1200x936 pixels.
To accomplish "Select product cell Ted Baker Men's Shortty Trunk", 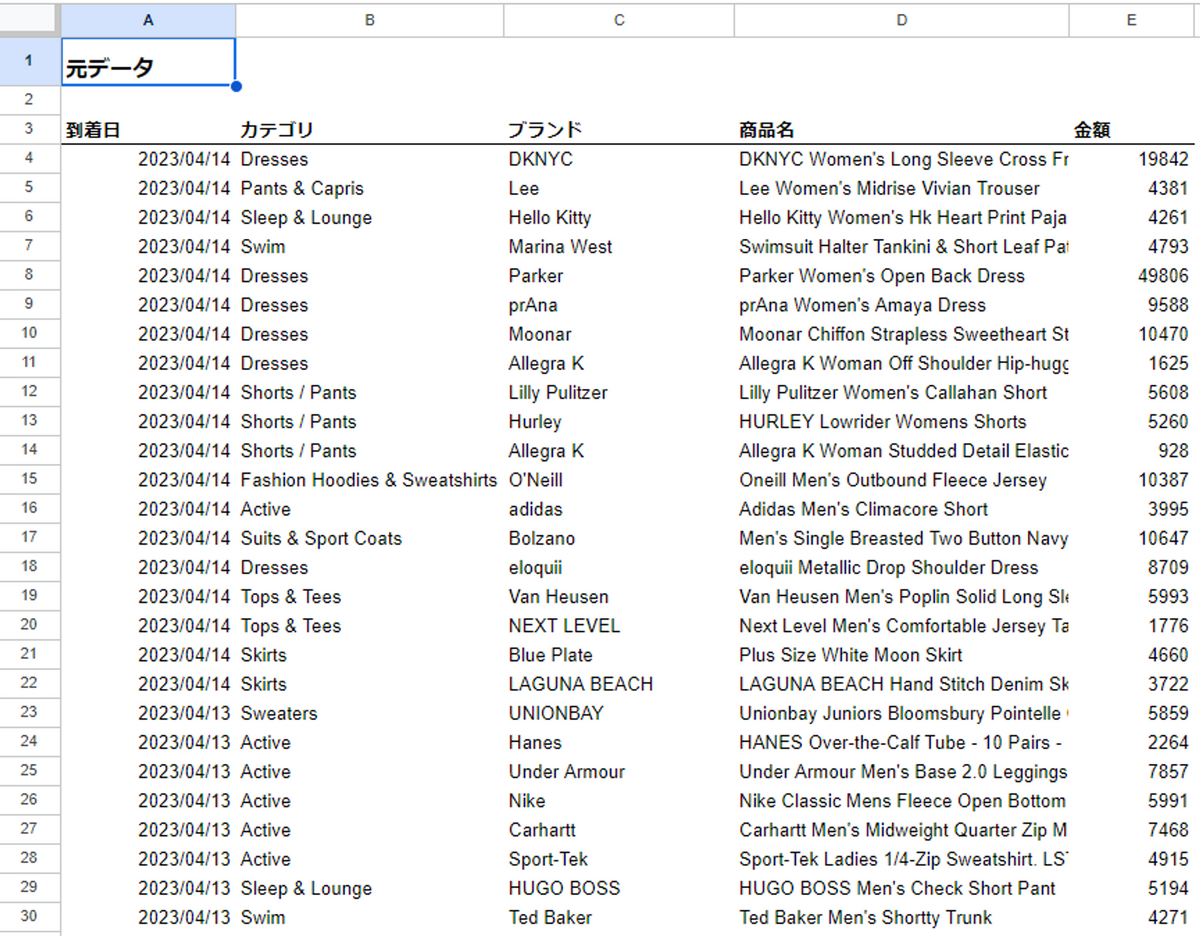I will click(902, 917).
